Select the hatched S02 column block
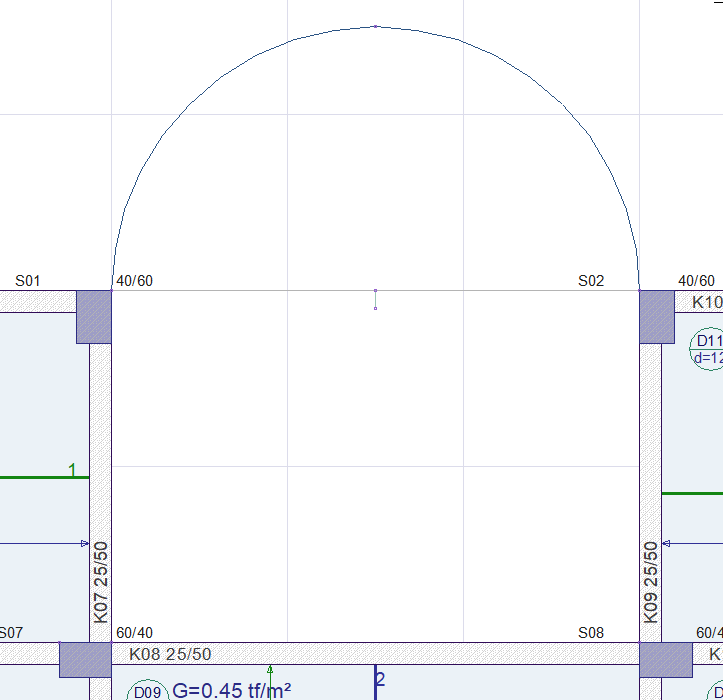This screenshot has width=723, height=700. [x=657, y=317]
